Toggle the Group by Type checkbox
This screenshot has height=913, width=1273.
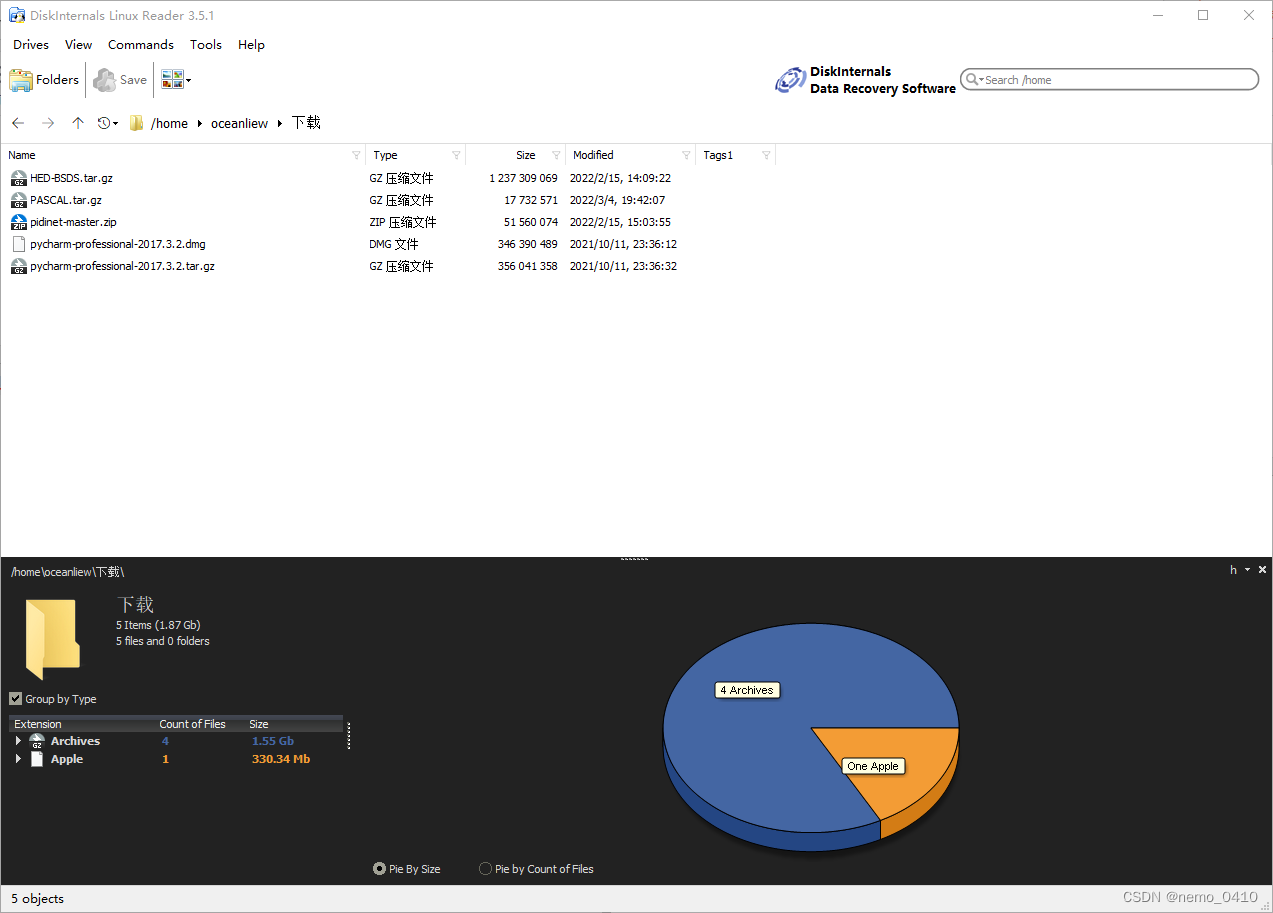point(16,699)
